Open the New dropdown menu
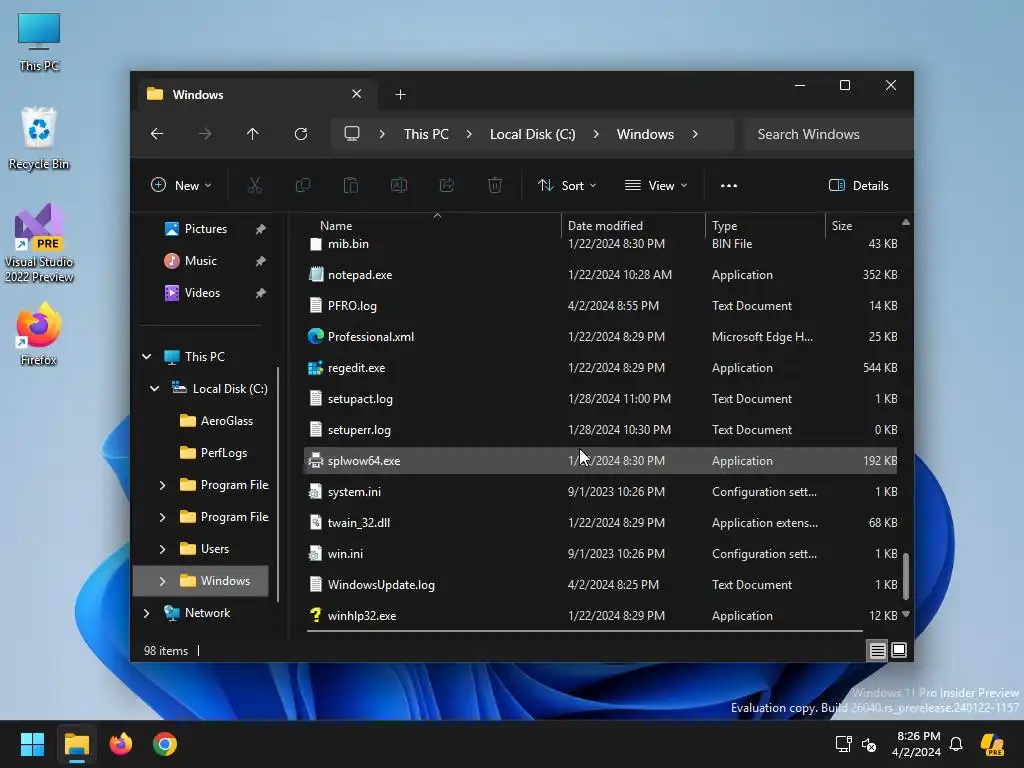This screenshot has height=768, width=1024. coord(181,185)
